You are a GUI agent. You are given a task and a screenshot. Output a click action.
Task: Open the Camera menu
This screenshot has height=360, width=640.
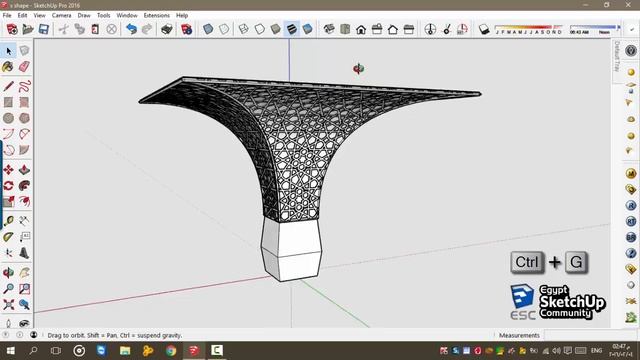point(62,15)
